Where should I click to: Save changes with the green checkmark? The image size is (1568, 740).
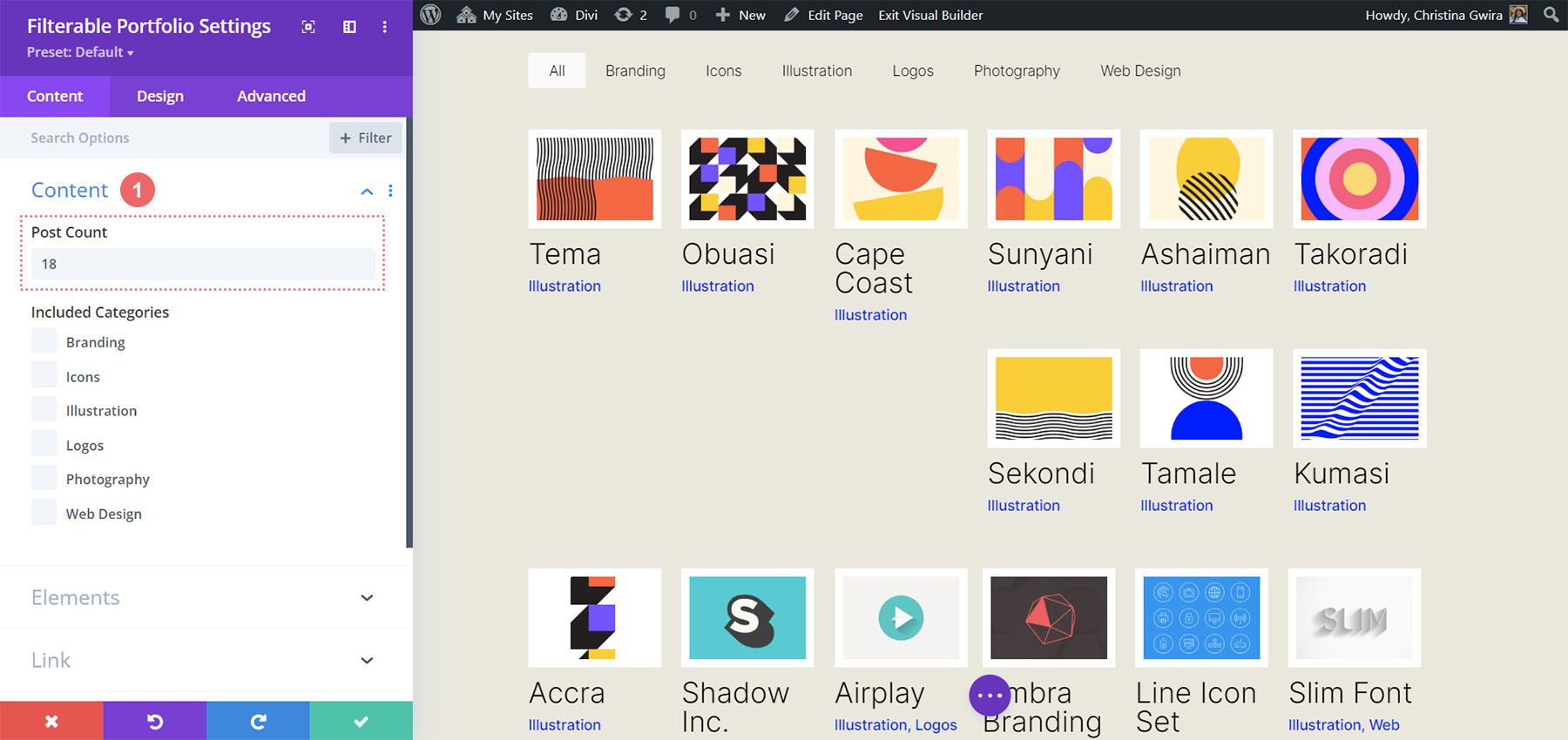pyautogui.click(x=361, y=721)
